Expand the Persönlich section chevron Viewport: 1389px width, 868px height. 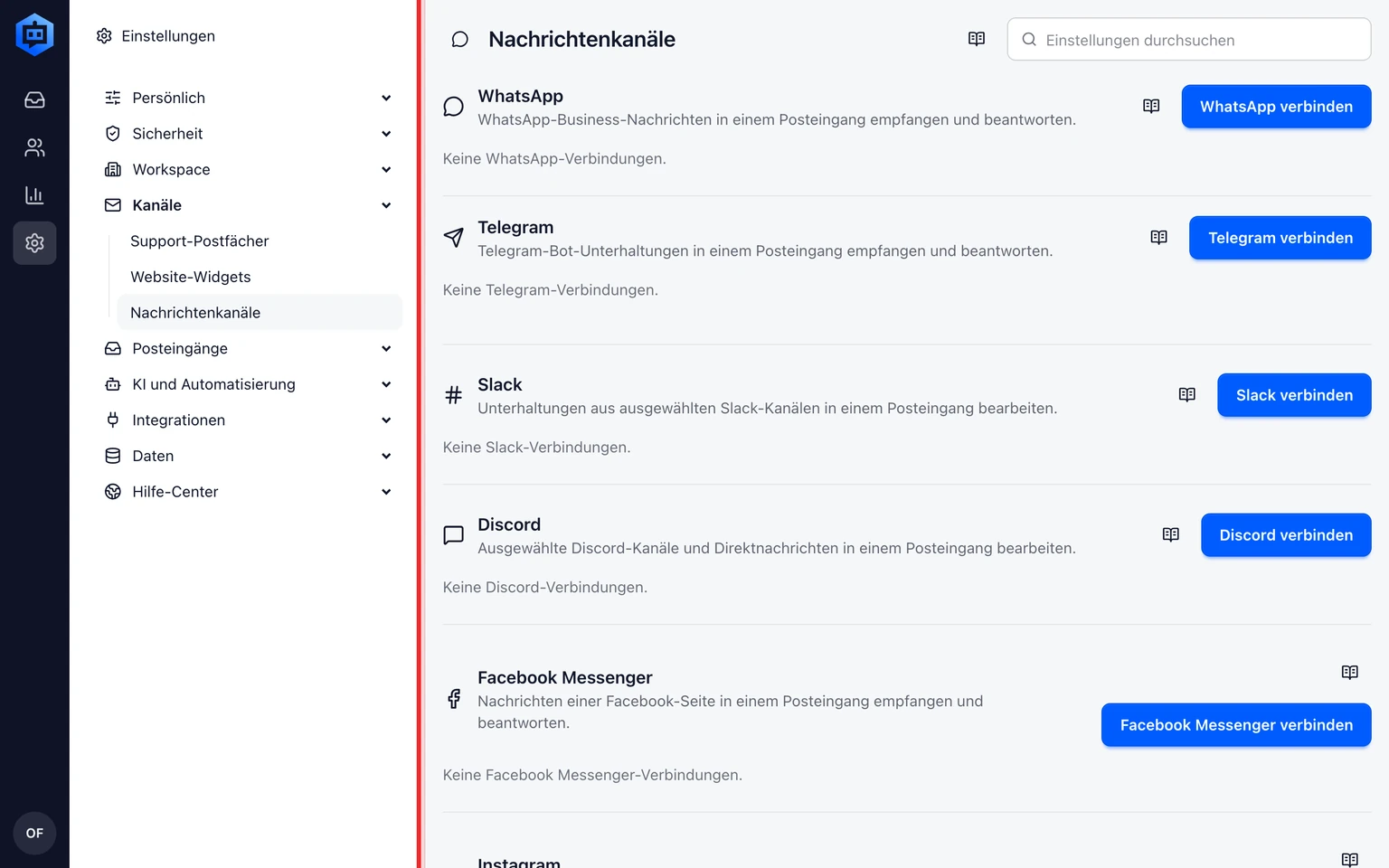[386, 98]
